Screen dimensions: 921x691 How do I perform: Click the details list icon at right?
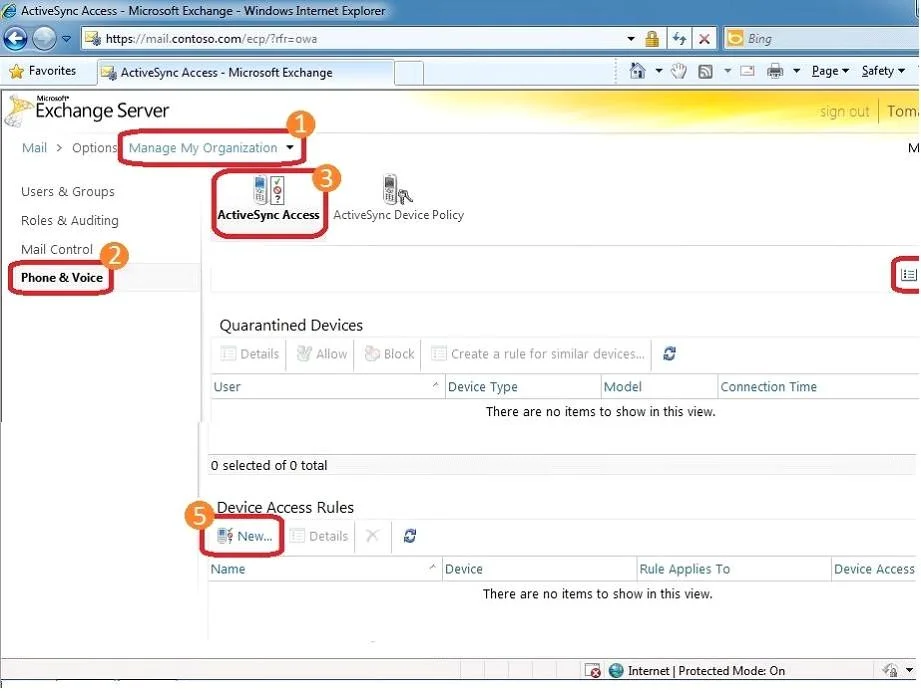(909, 274)
